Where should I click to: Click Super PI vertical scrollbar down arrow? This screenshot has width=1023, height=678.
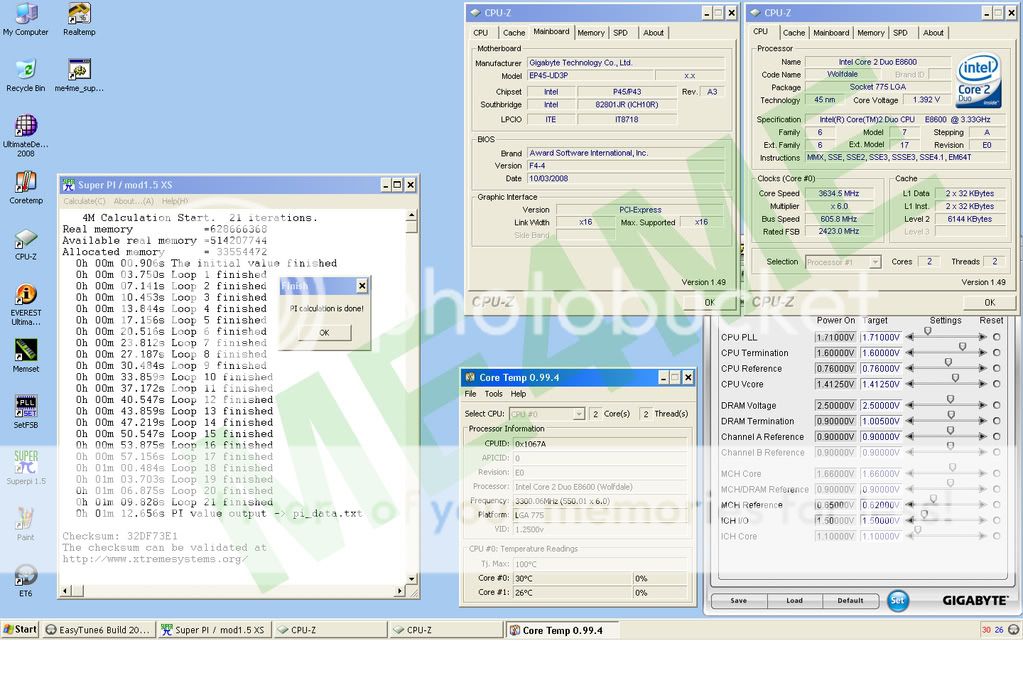coord(412,579)
